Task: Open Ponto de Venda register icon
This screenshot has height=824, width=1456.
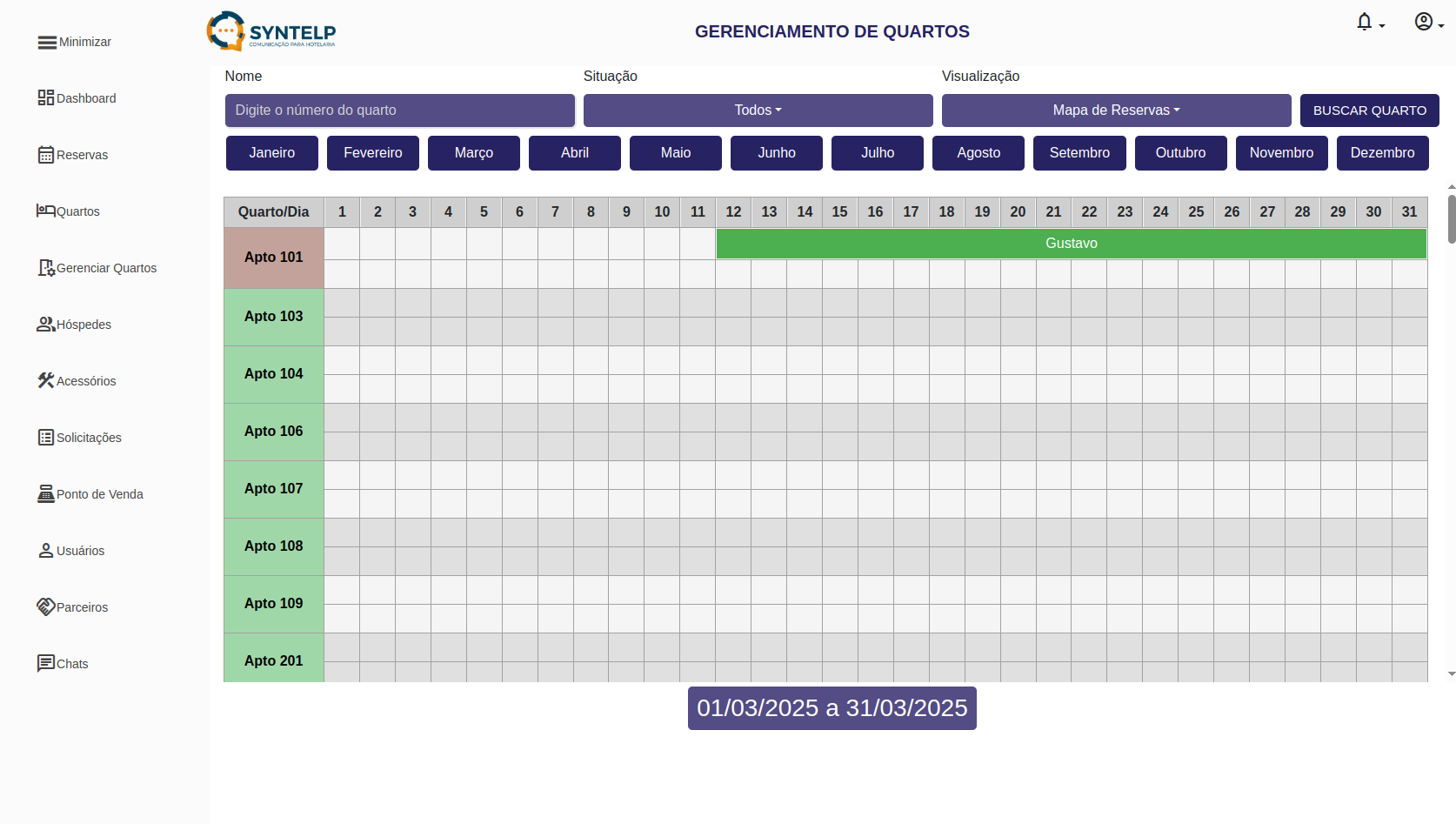Action: pyautogui.click(x=46, y=494)
